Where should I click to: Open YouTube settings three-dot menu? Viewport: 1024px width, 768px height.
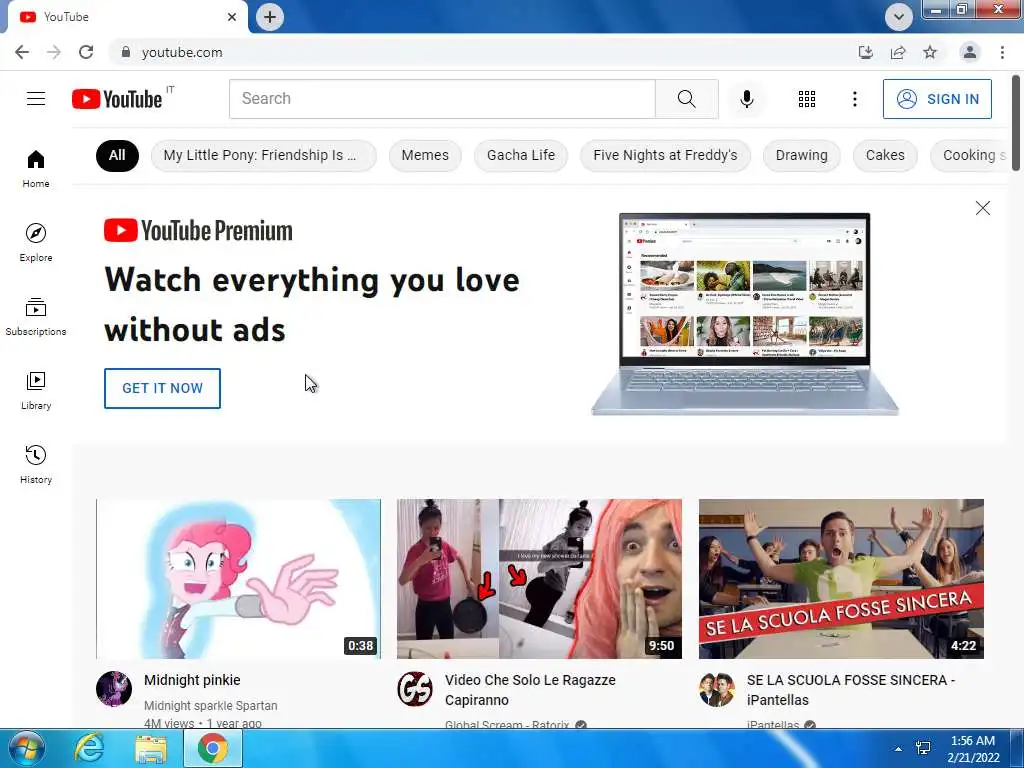click(854, 99)
